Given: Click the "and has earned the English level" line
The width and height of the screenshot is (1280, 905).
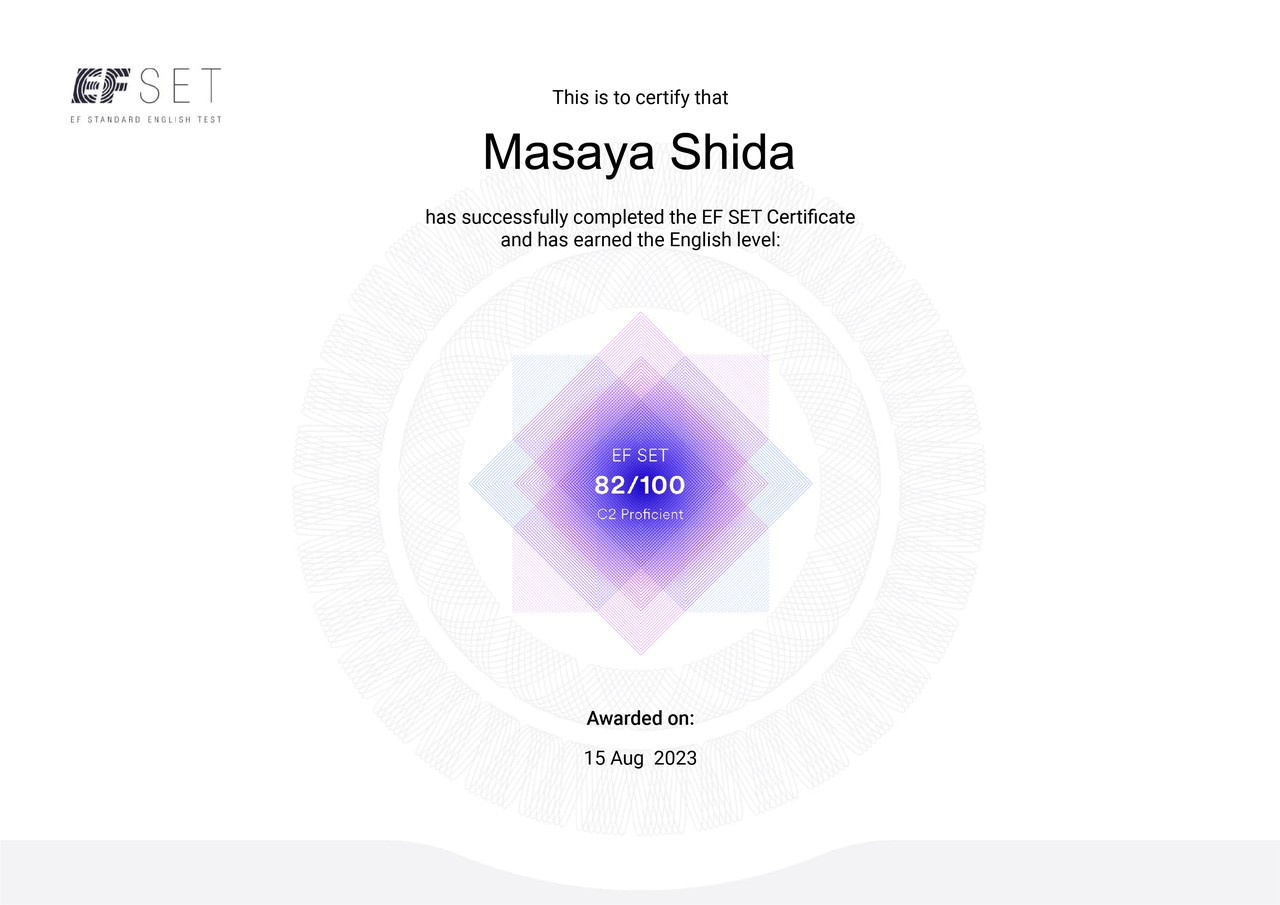Looking at the screenshot, I should tap(640, 239).
